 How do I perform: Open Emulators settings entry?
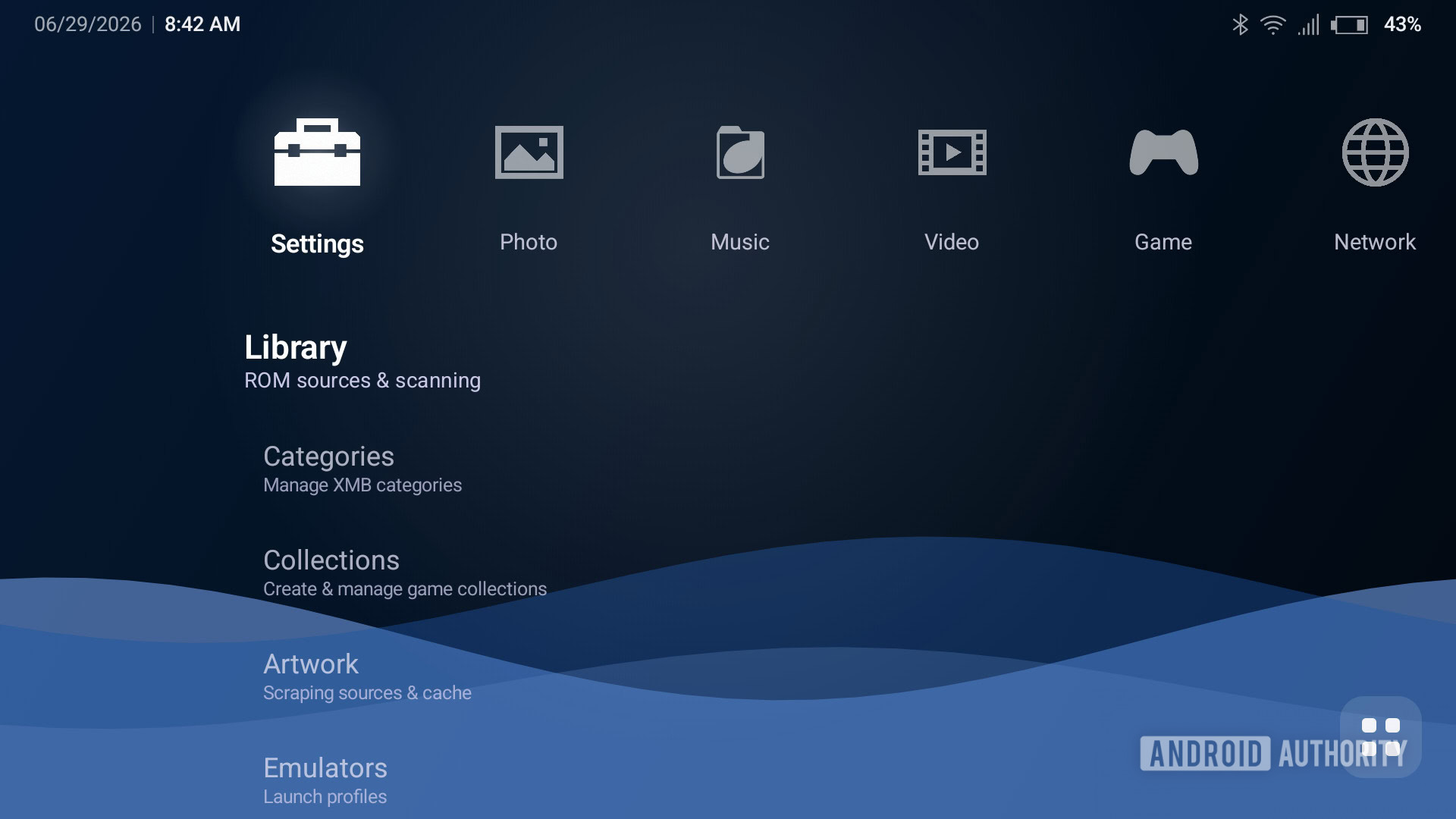pos(325,781)
